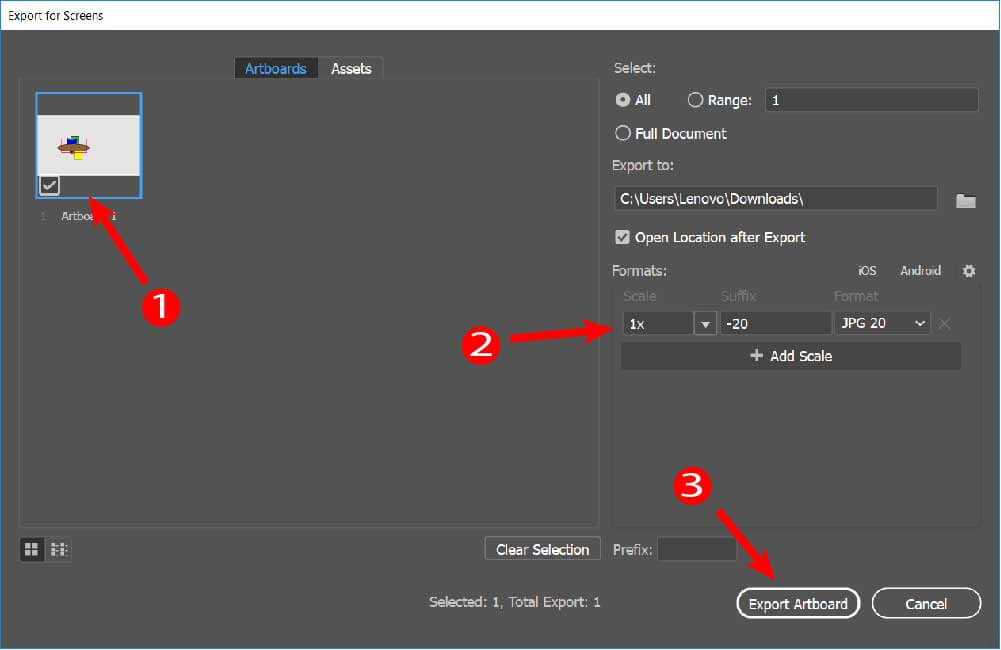The width and height of the screenshot is (1001, 650).
Task: Click the Prefix input field
Action: pyautogui.click(x=697, y=549)
